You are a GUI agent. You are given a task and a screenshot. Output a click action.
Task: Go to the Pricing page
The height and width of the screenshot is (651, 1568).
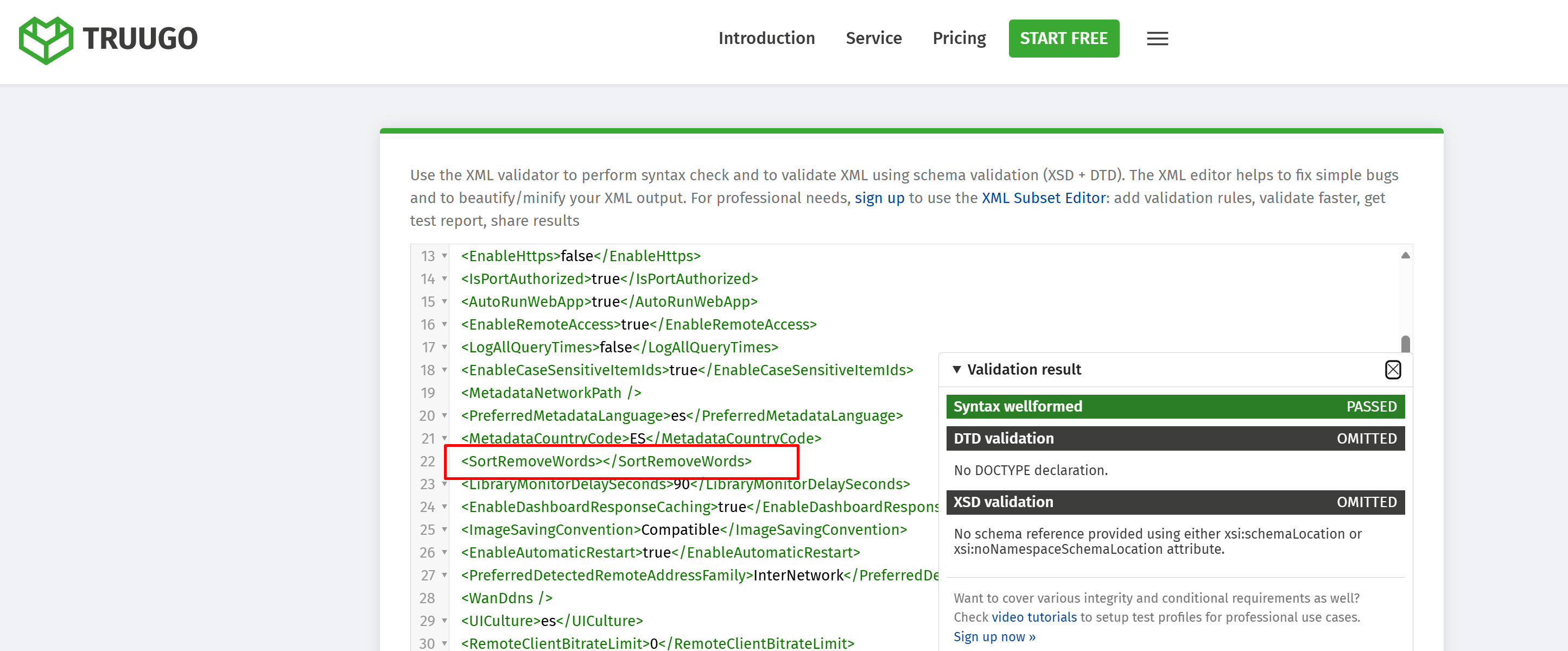(958, 39)
